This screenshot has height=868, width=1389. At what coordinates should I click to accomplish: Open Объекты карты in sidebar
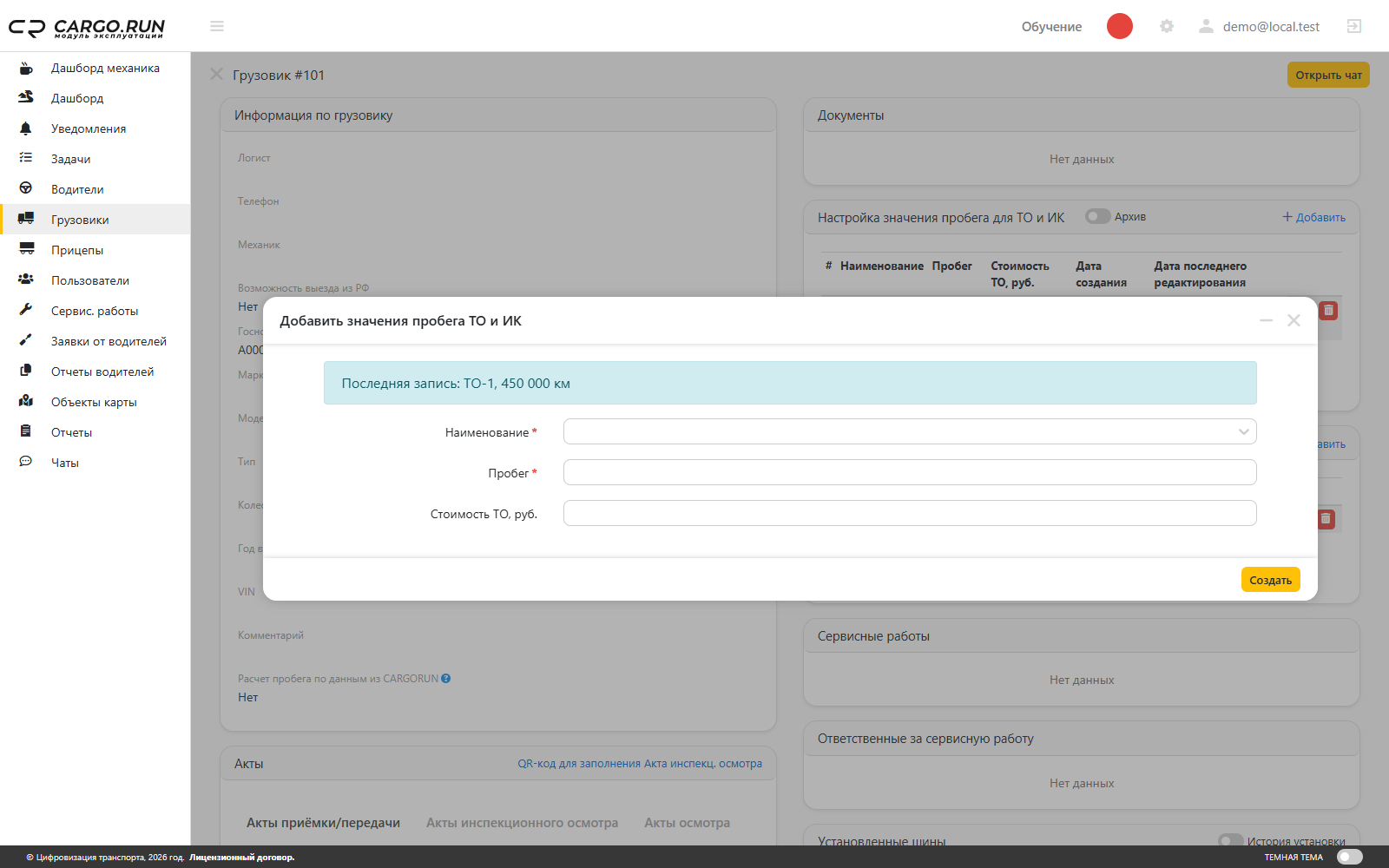point(95,402)
